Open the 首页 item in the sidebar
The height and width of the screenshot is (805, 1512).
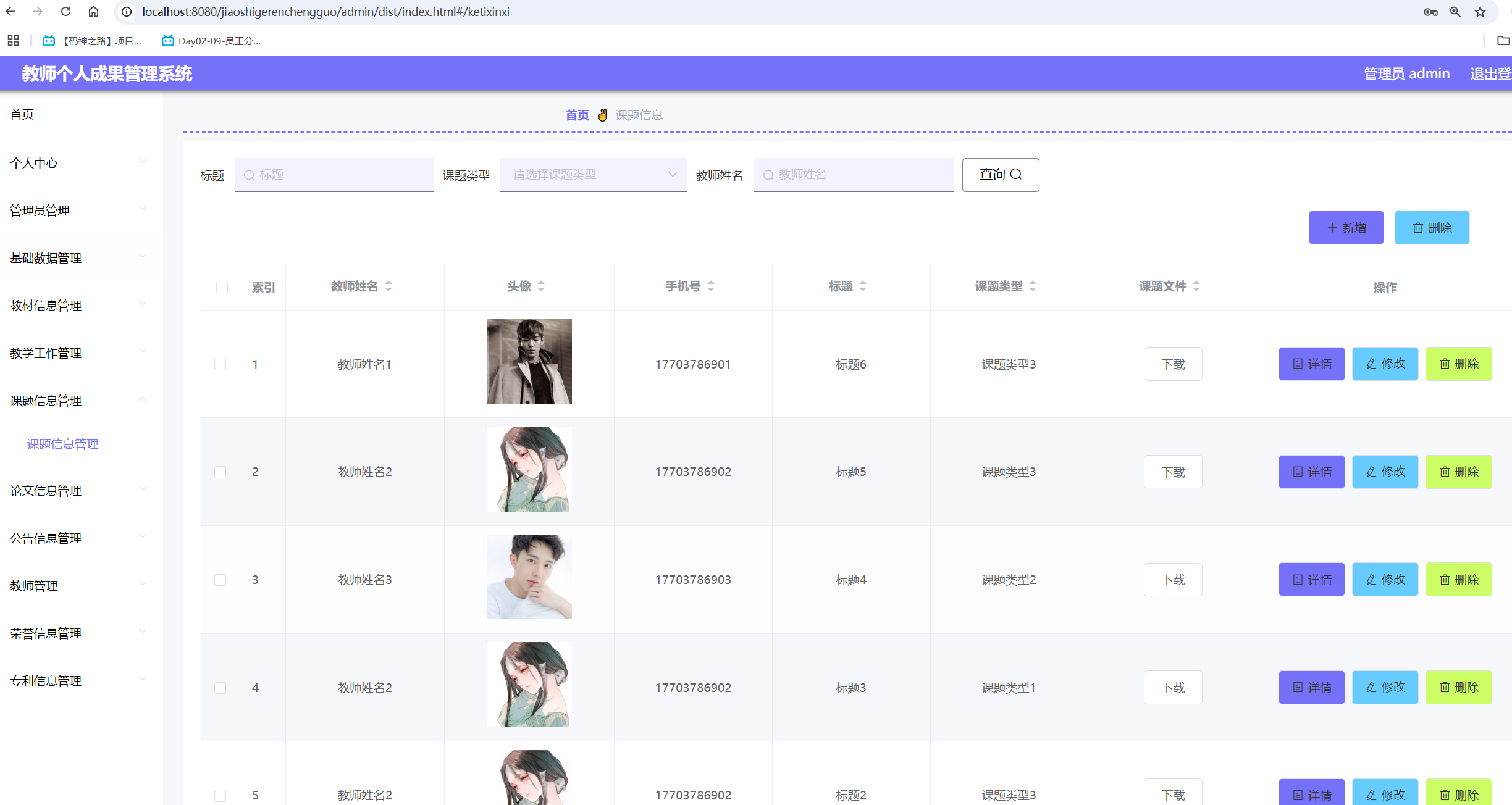pos(22,114)
